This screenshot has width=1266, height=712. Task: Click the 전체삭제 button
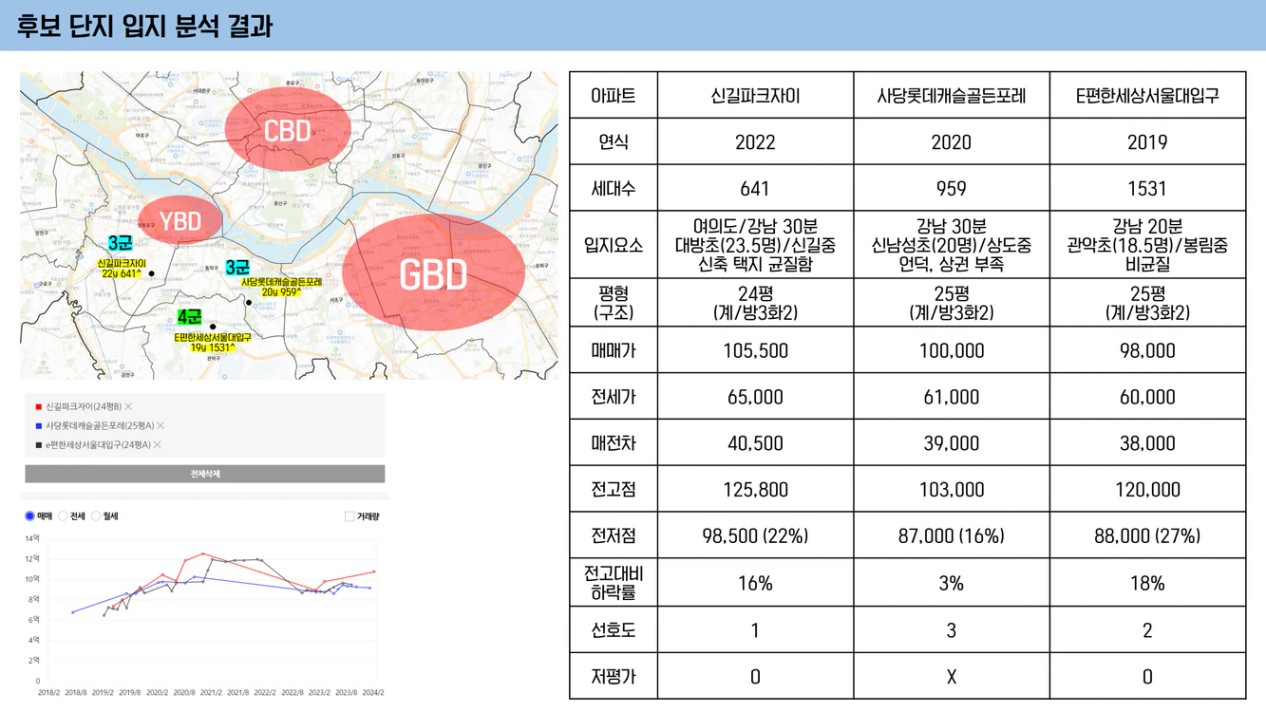(x=205, y=474)
